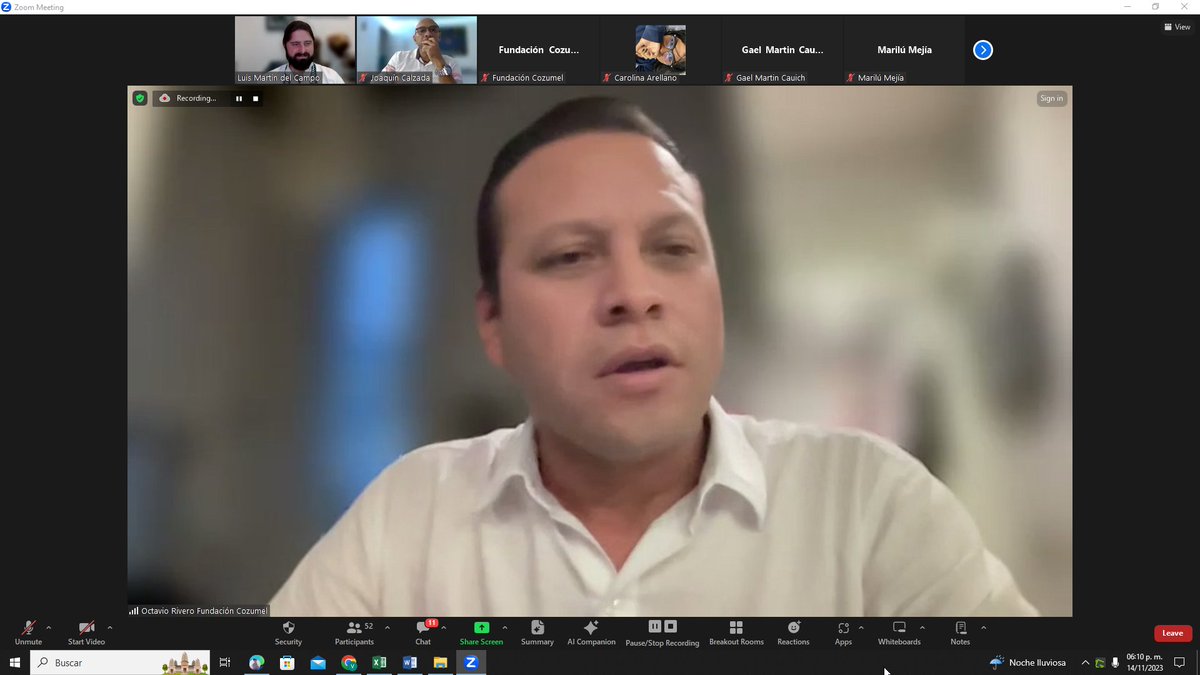Open the Windows Start menu

[x=15, y=662]
